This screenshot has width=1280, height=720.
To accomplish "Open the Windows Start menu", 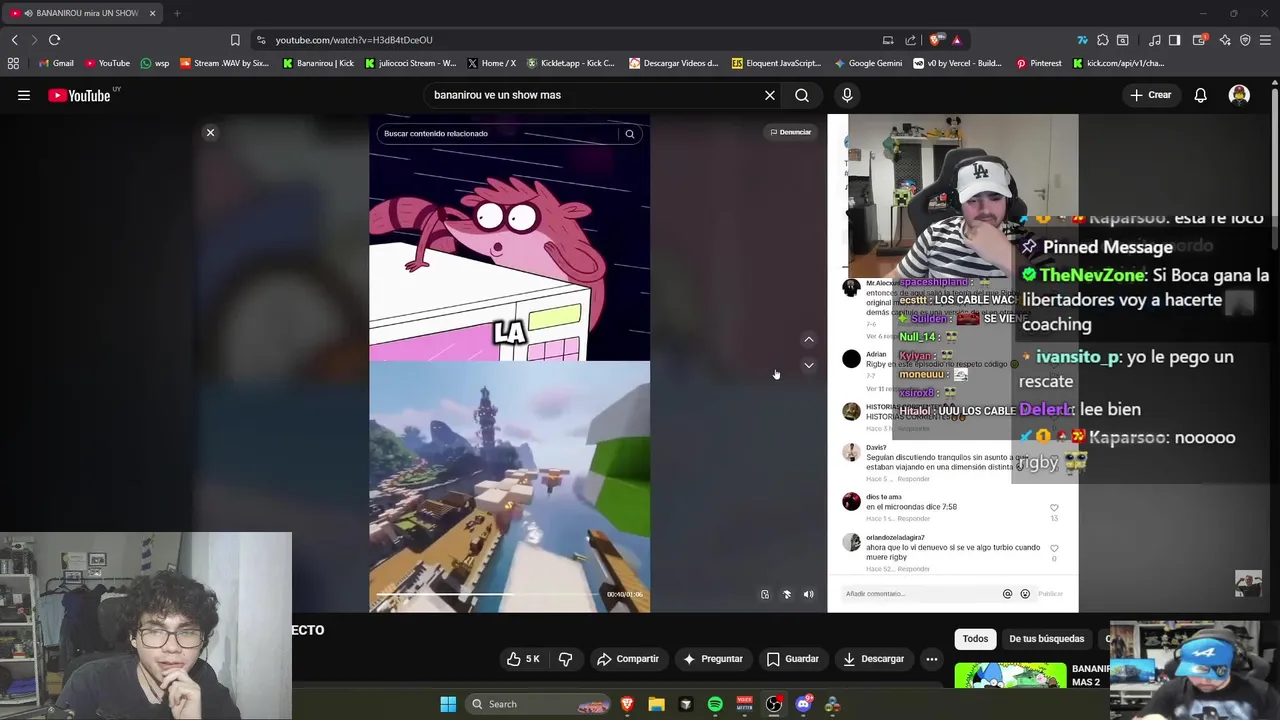I will point(448,704).
